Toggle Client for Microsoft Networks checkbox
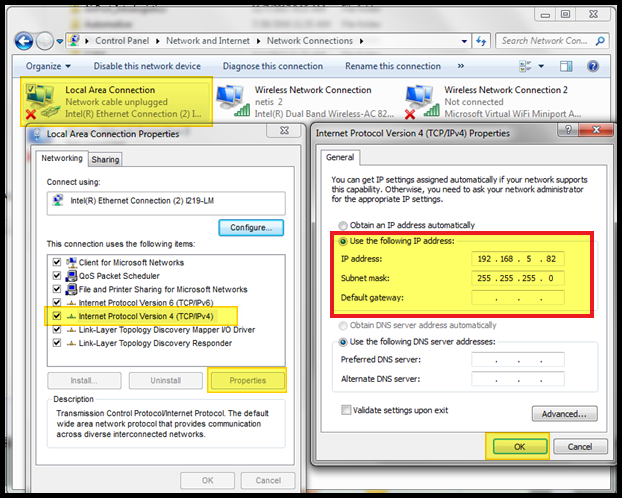The height and width of the screenshot is (498, 622). [57, 262]
